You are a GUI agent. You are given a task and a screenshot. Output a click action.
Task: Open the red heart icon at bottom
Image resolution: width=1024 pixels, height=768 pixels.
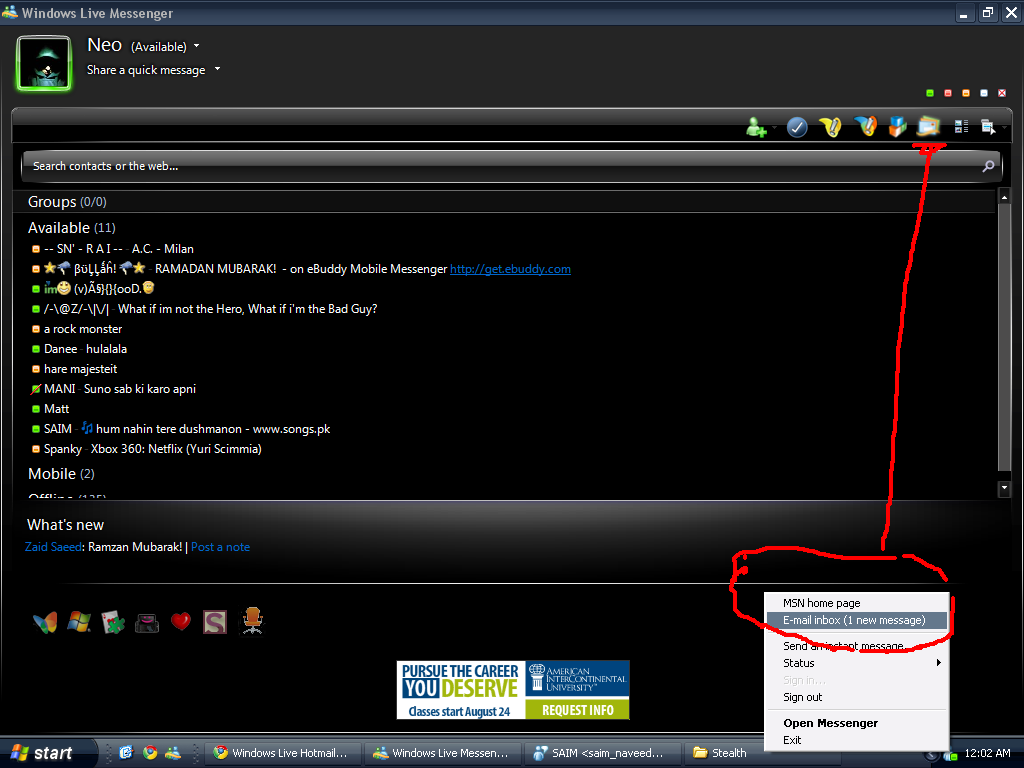coord(180,622)
